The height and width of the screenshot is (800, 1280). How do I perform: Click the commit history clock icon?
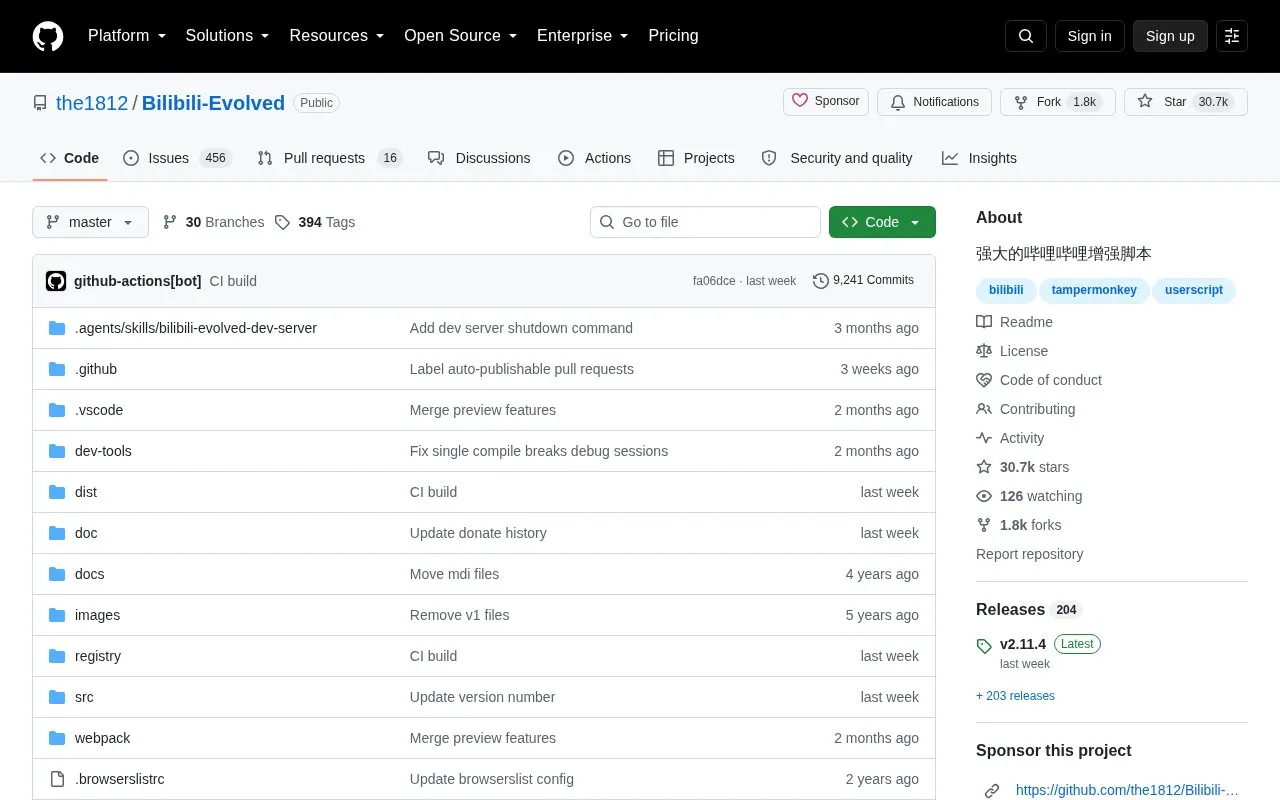click(821, 281)
